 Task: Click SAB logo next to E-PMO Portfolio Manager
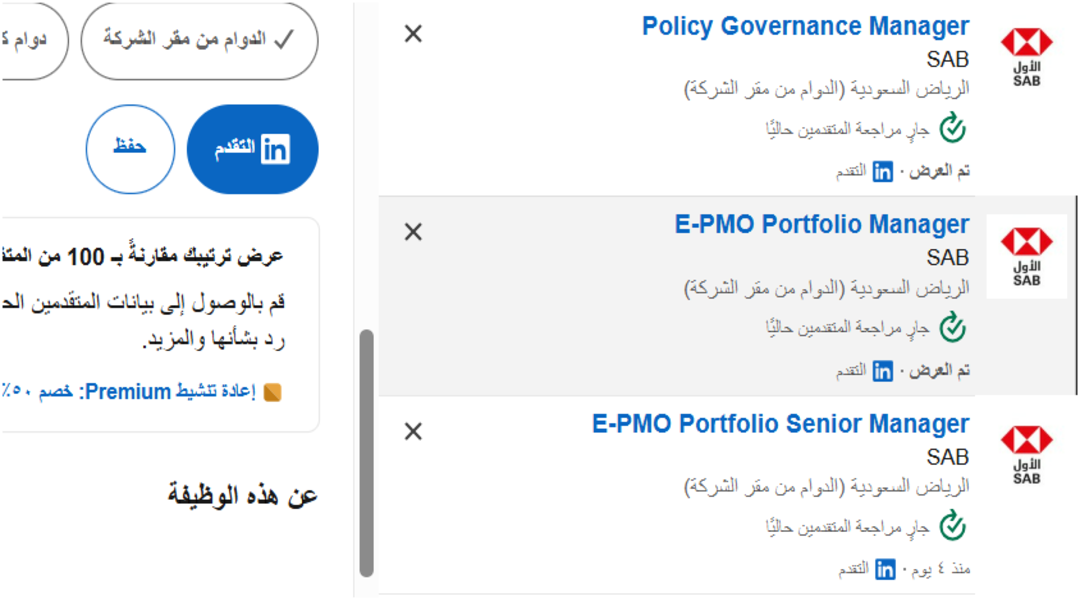pyautogui.click(x=1026, y=256)
